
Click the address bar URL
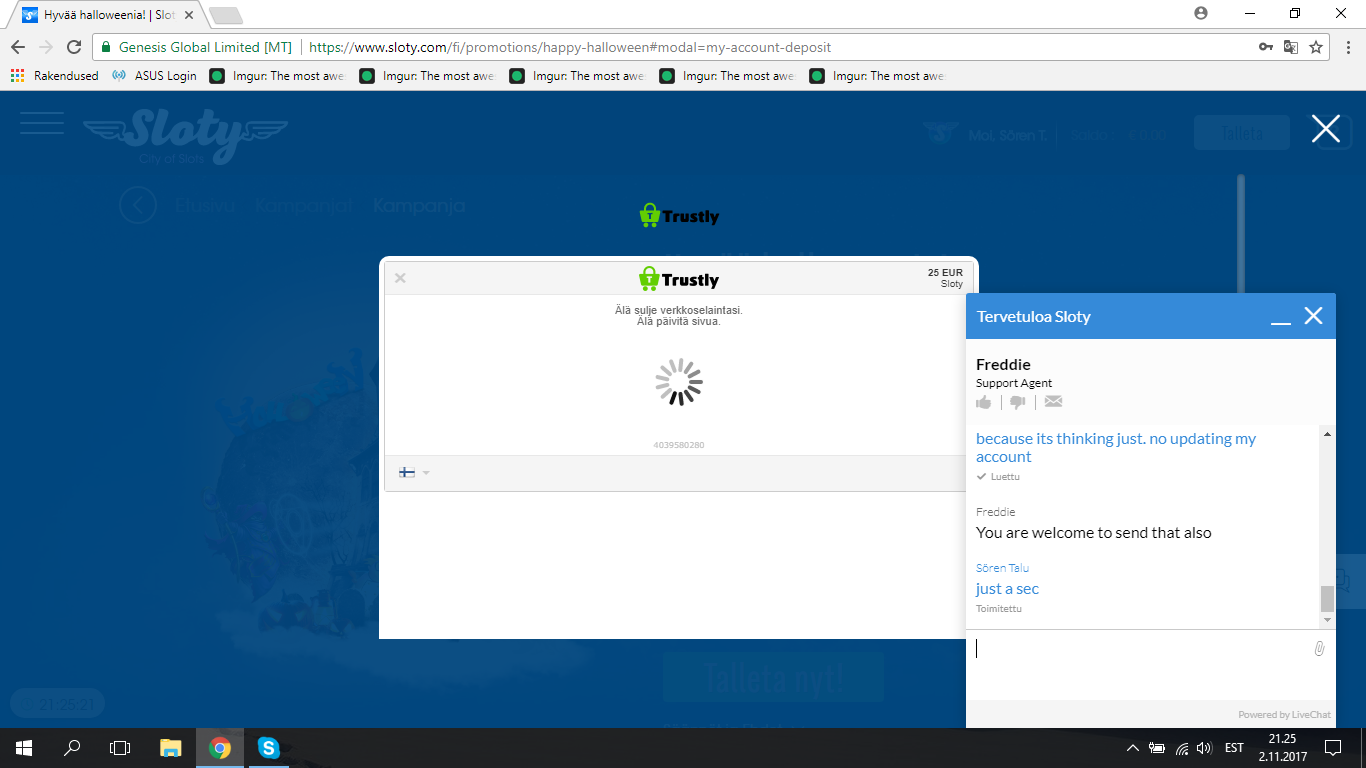[x=570, y=47]
